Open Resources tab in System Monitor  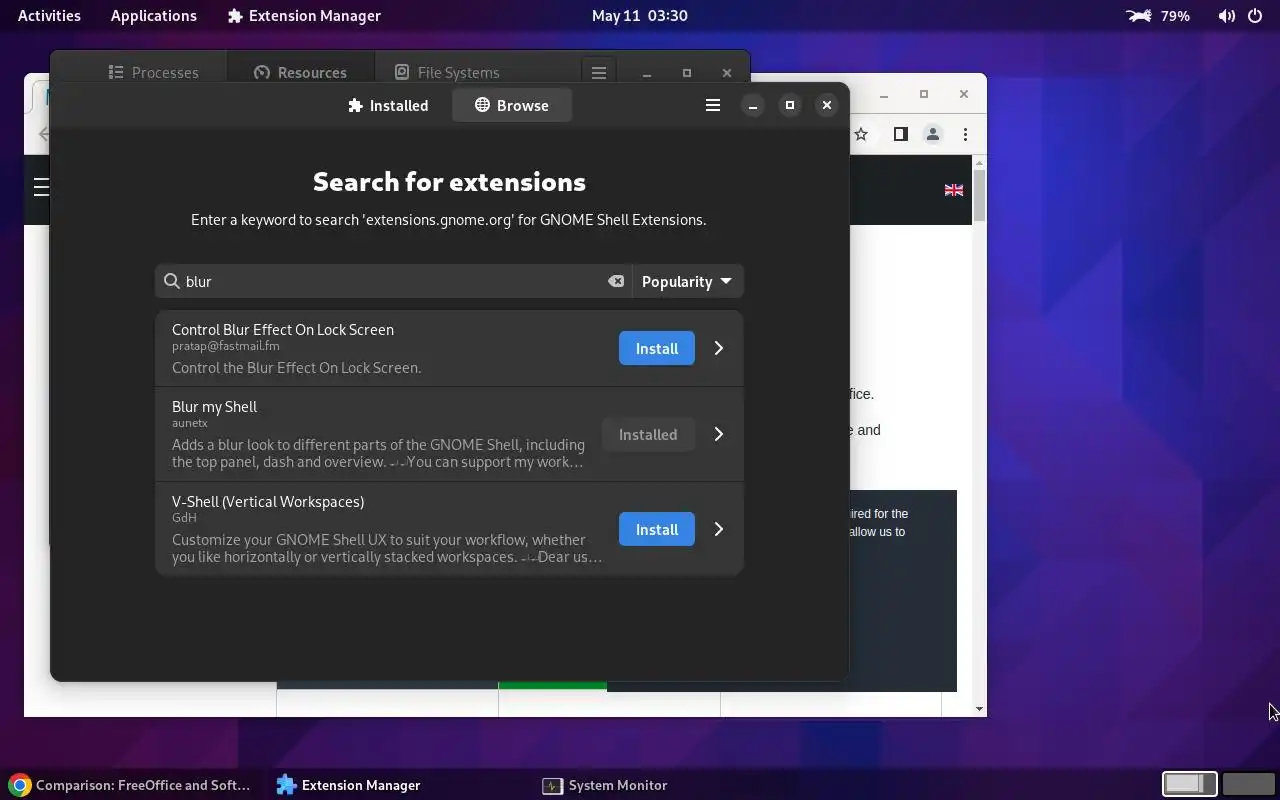tap(300, 72)
